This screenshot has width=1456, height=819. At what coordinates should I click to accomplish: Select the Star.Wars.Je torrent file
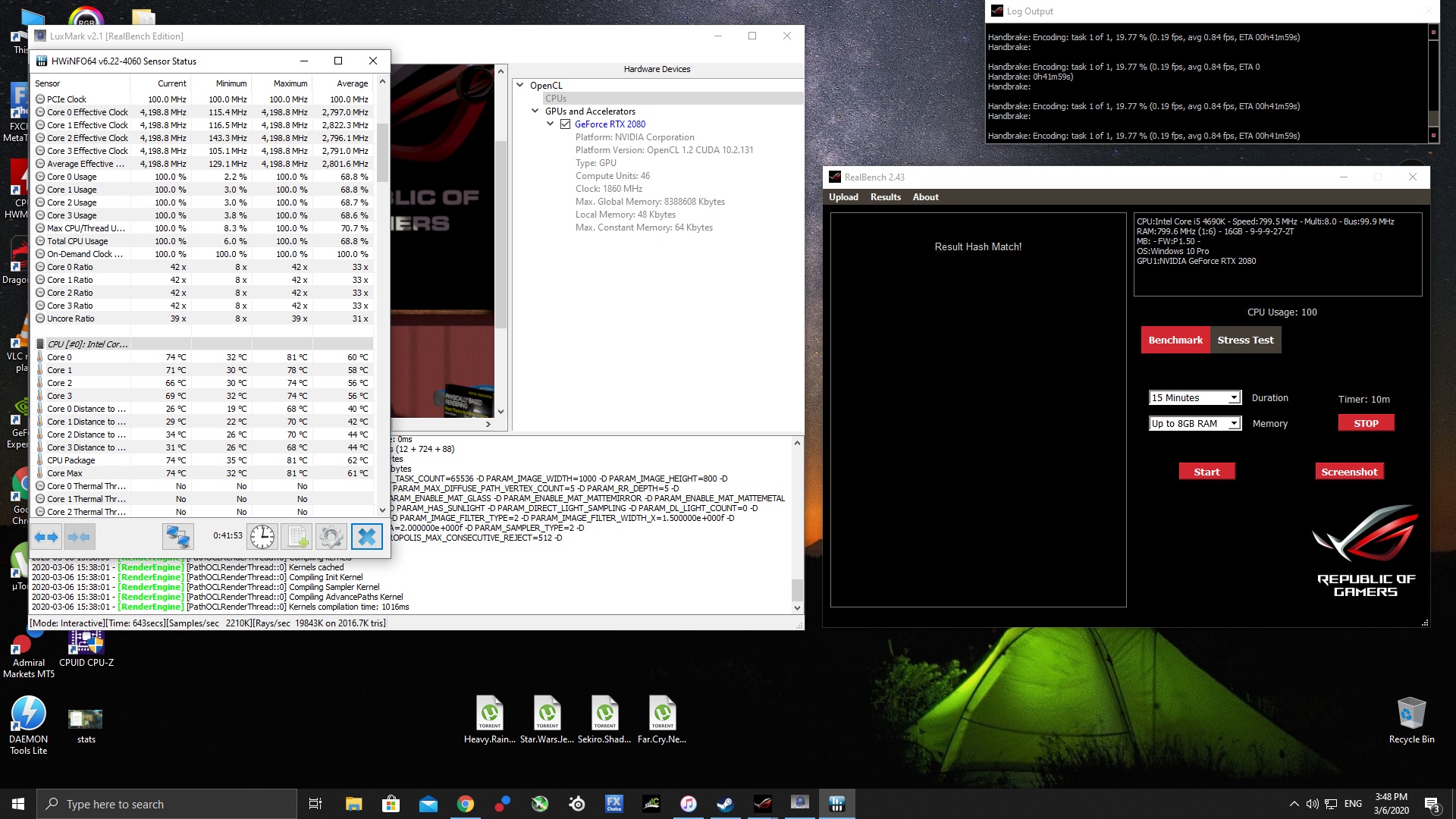548,720
